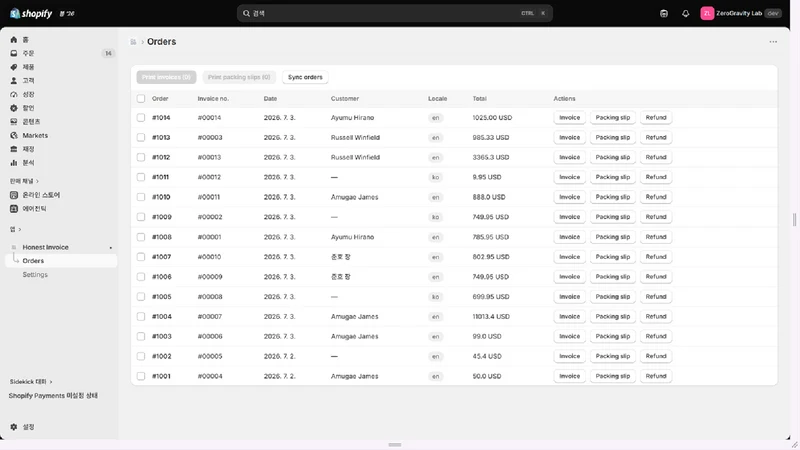Viewport: 800px width, 450px height.
Task: Click the search magnifier icon
Action: coord(246,13)
